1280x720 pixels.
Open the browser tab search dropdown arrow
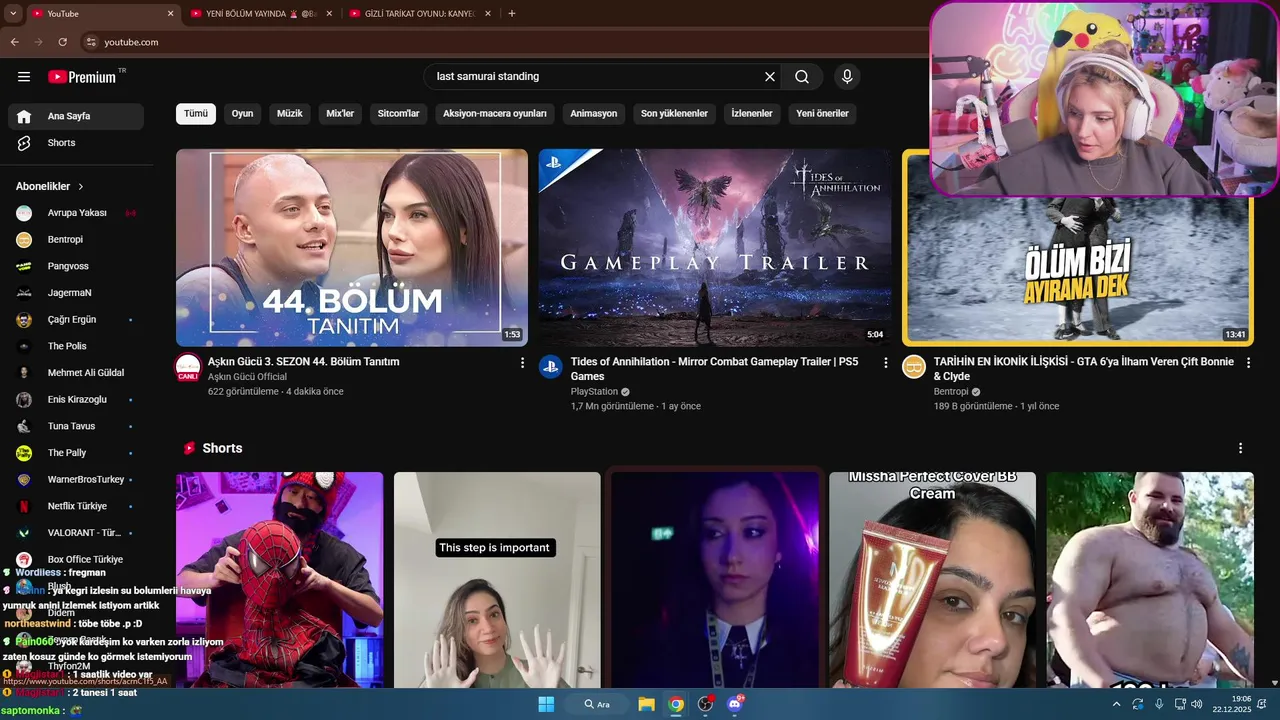13,13
